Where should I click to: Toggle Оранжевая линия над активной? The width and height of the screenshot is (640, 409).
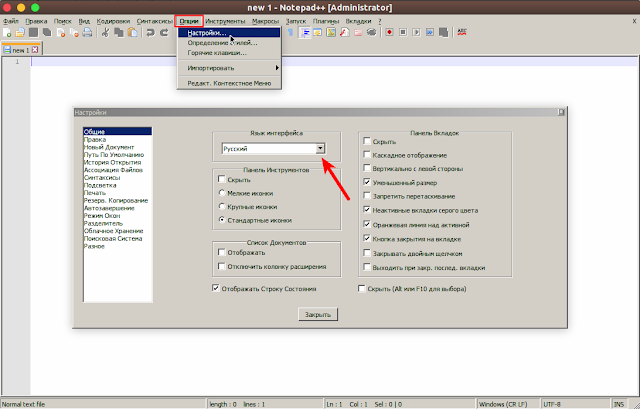367,224
